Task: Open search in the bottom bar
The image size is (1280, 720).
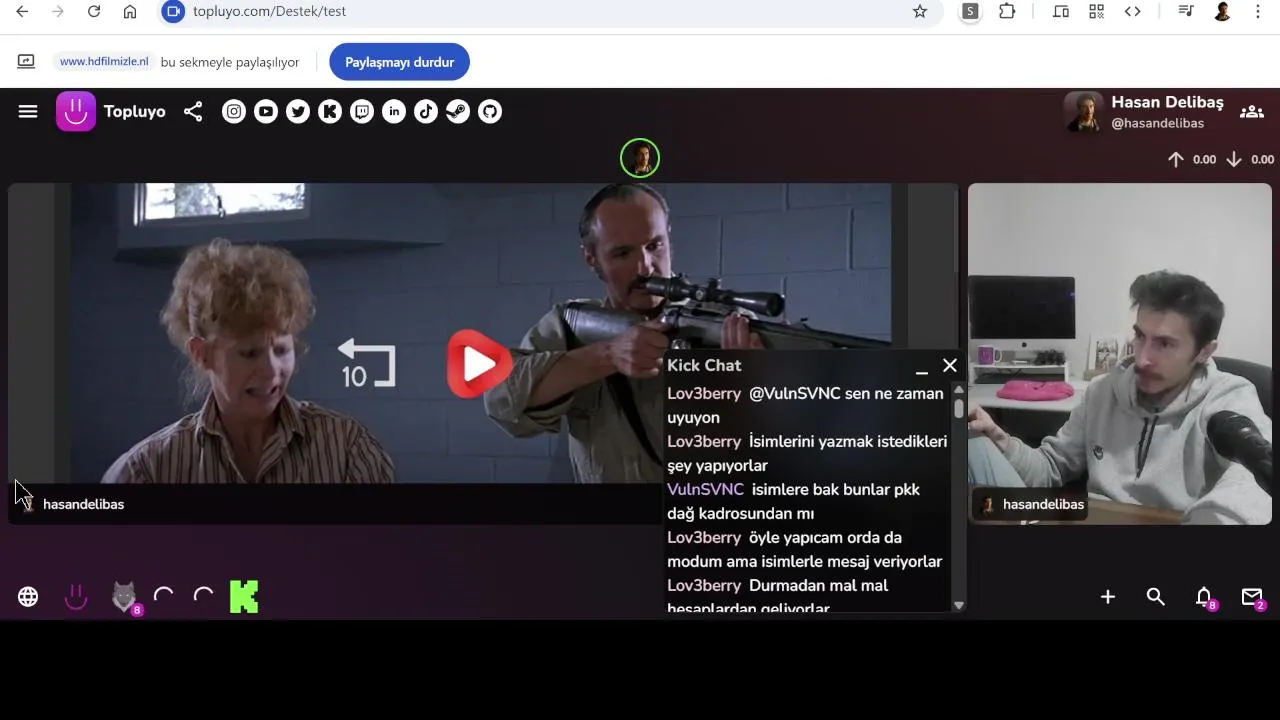Action: [1156, 597]
